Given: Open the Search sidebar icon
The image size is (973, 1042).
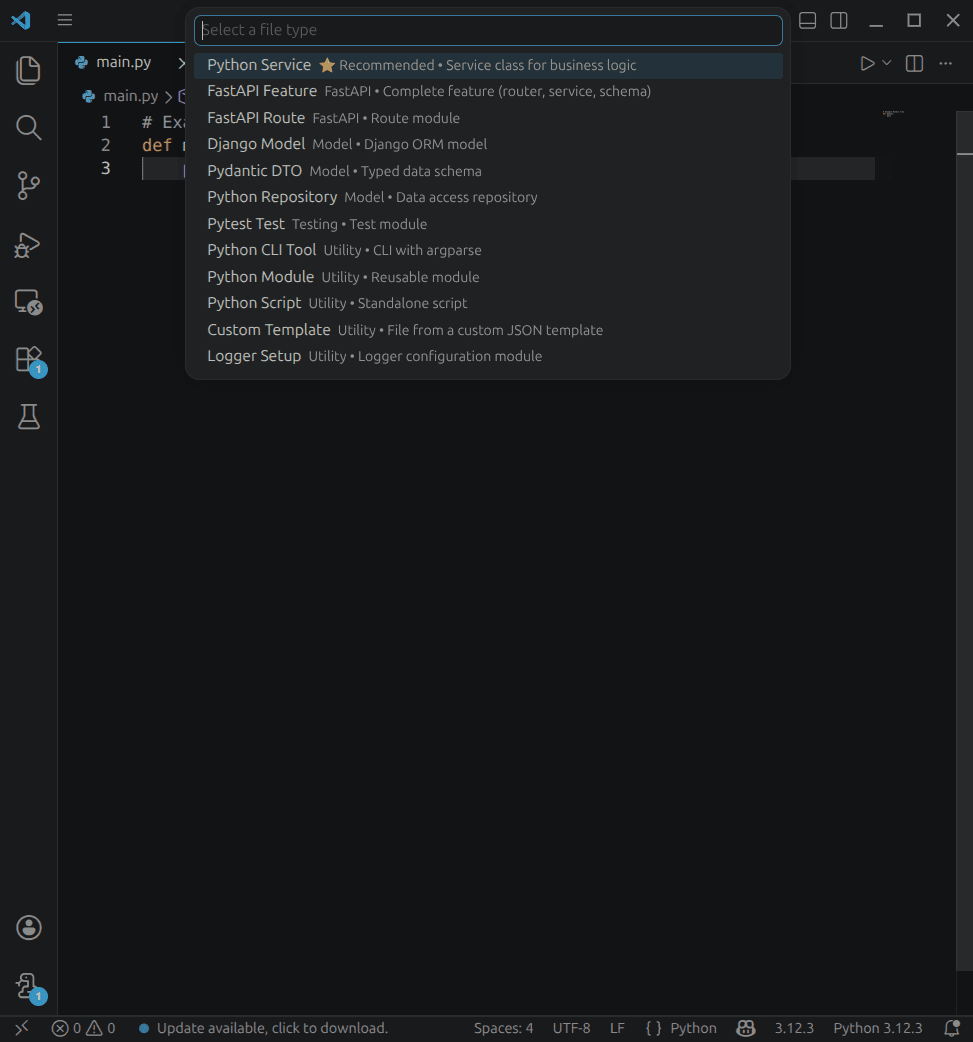Looking at the screenshot, I should coord(28,127).
